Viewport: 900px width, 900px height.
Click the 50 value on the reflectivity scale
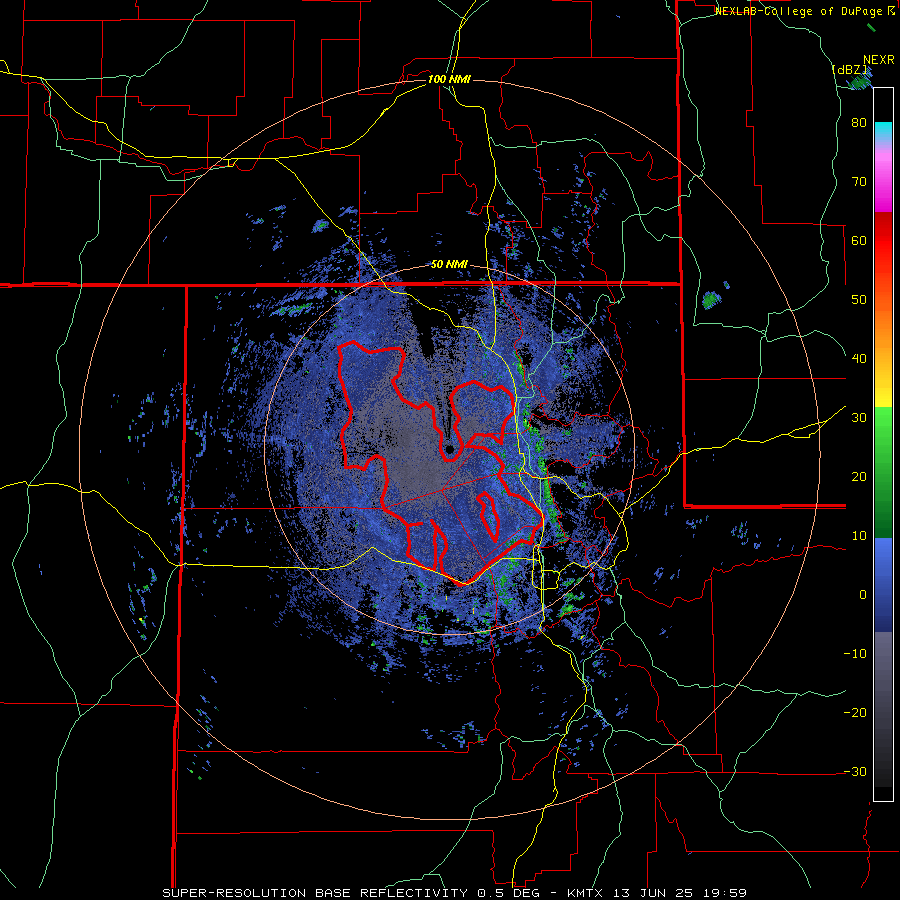pos(859,300)
